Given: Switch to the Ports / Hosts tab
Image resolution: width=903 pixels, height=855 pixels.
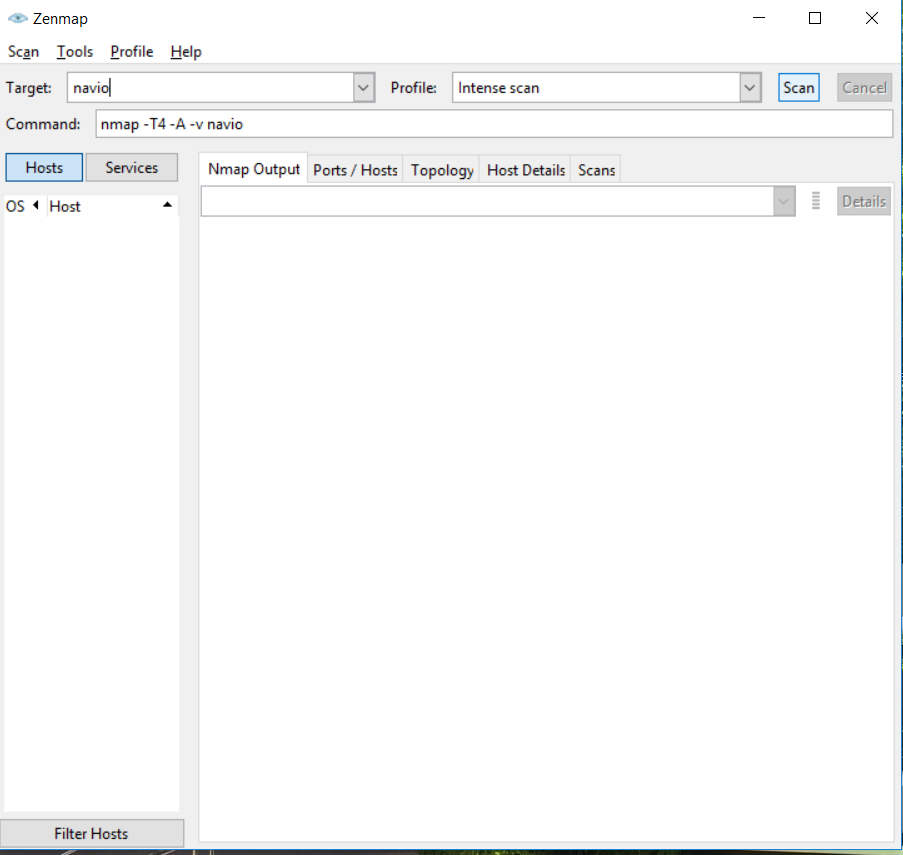Looking at the screenshot, I should click(x=355, y=170).
